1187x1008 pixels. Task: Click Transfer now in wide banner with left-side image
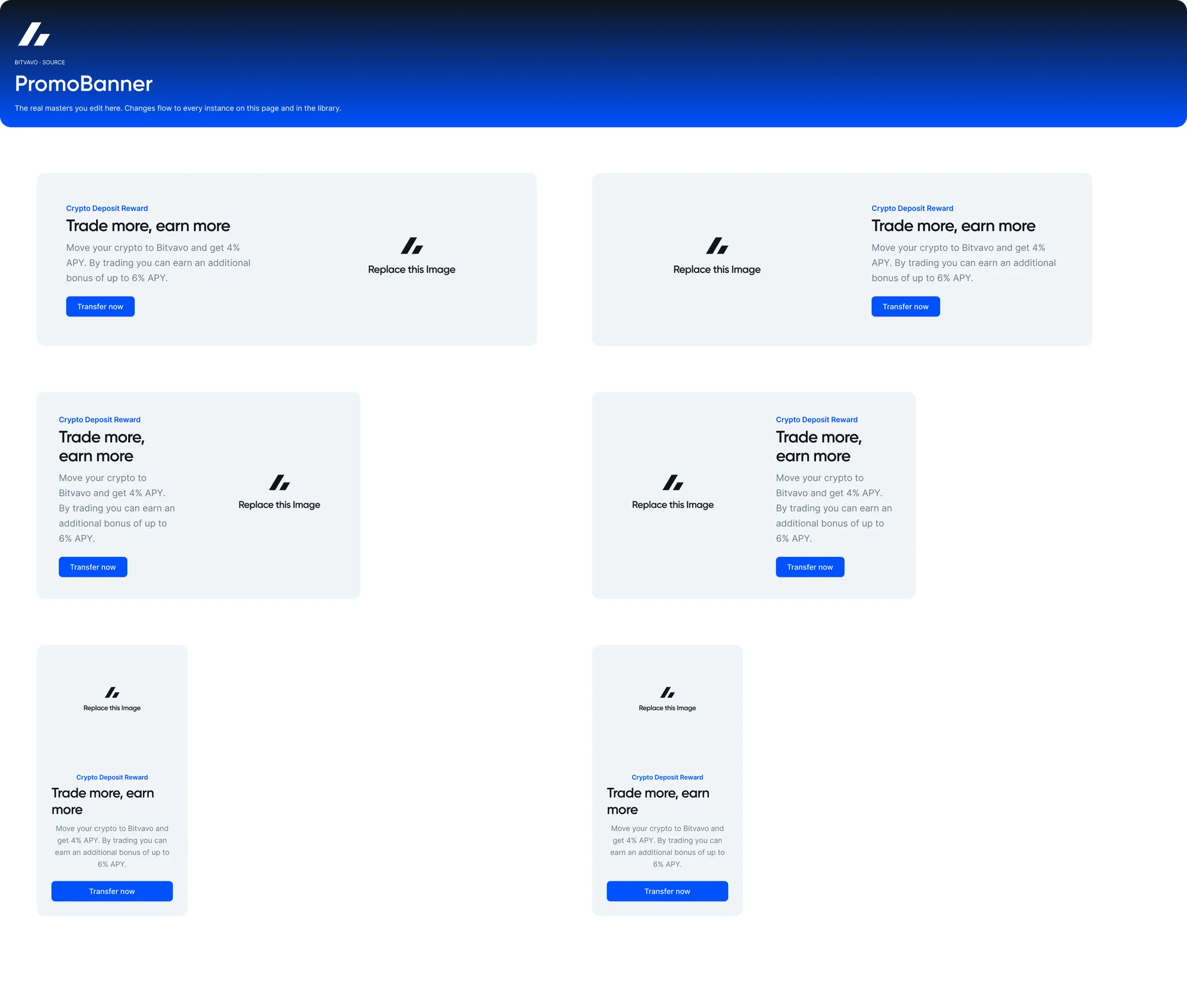pos(906,307)
